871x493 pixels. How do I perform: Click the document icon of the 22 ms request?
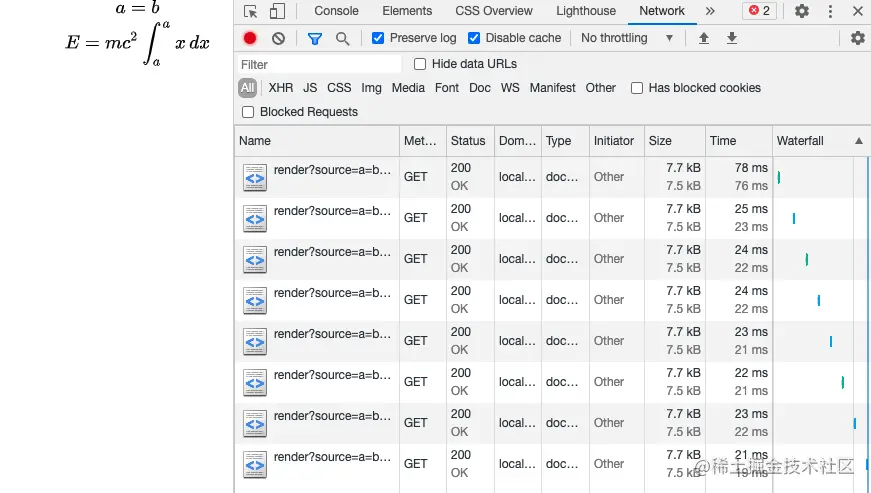[x=254, y=383]
